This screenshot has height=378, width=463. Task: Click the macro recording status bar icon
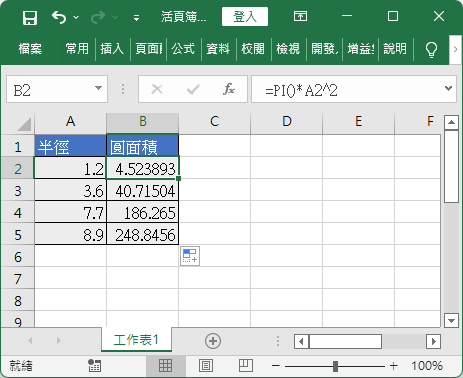click(94, 366)
